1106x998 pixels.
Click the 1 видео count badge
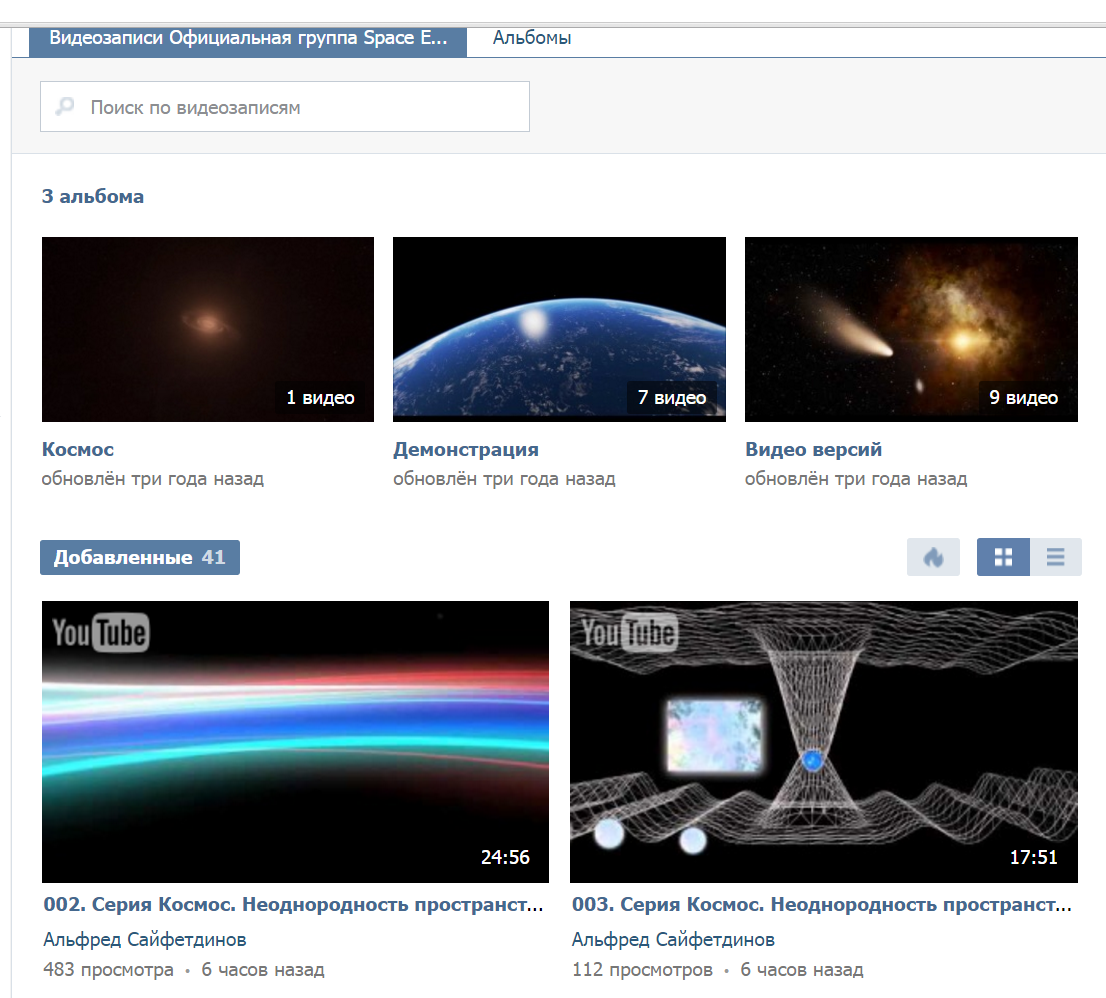point(320,398)
